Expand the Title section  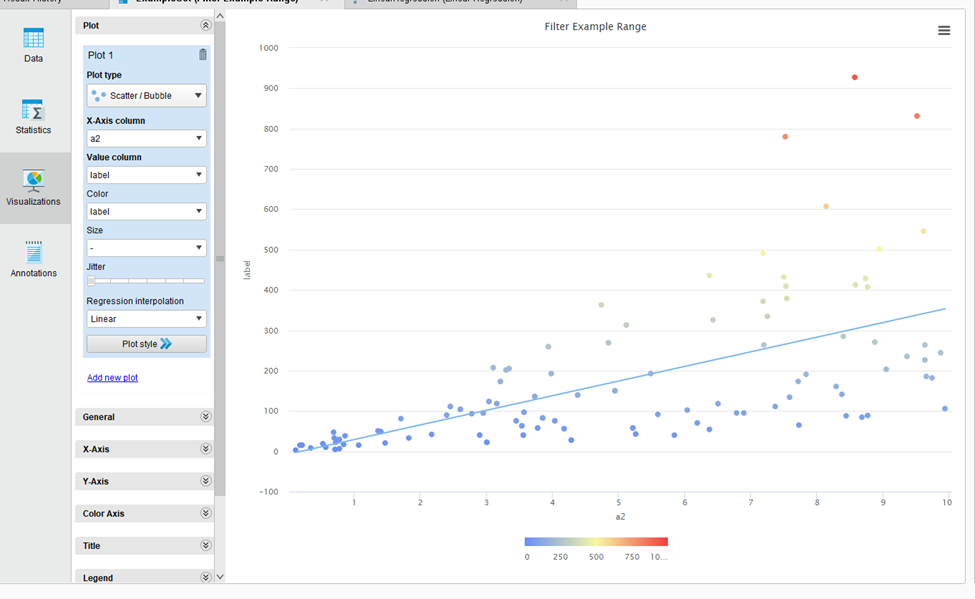(144, 546)
